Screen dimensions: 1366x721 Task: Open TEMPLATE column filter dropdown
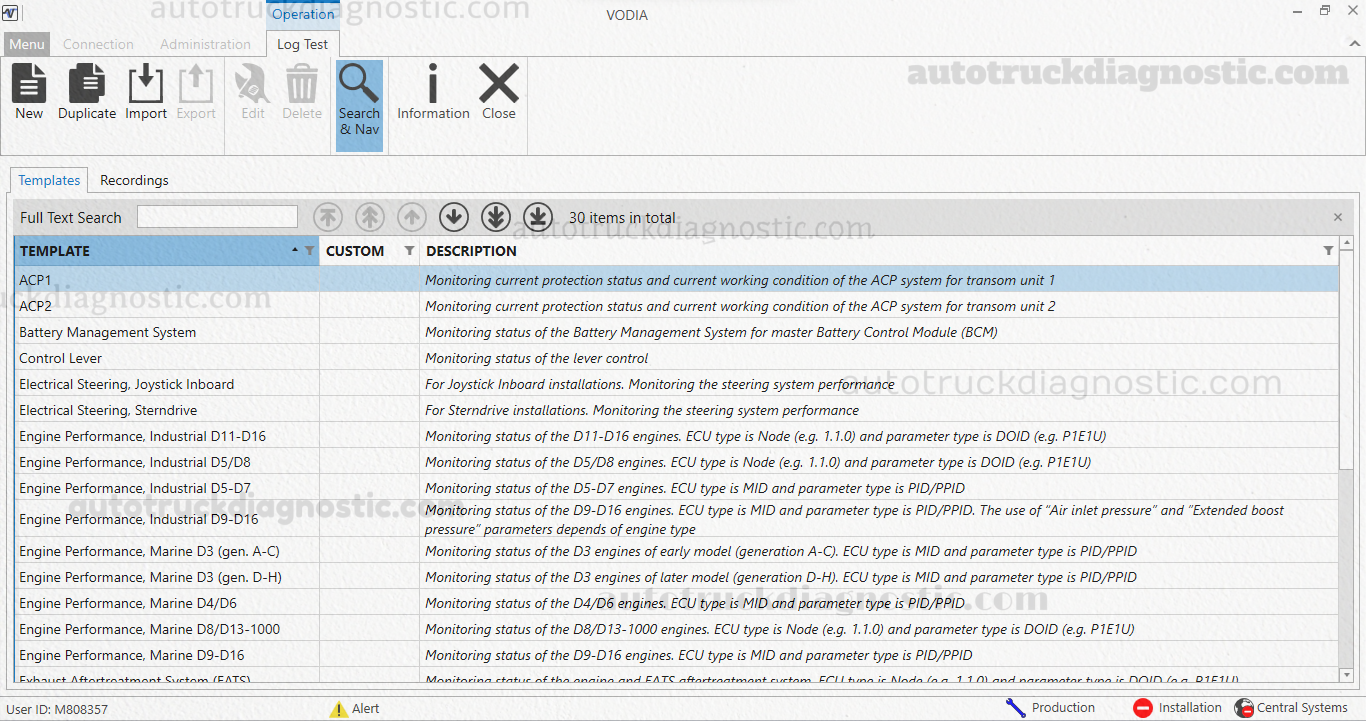point(309,251)
